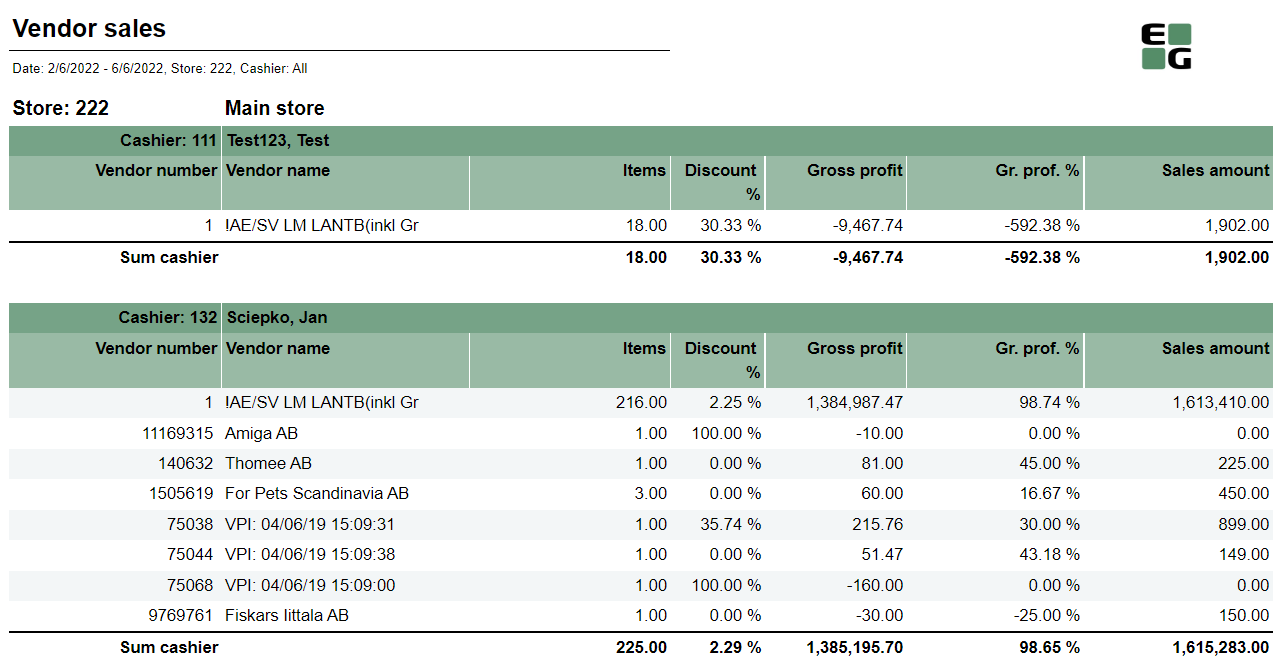Screen dimensions: 1280x672
Task: Click the Main store label
Action: click(274, 108)
